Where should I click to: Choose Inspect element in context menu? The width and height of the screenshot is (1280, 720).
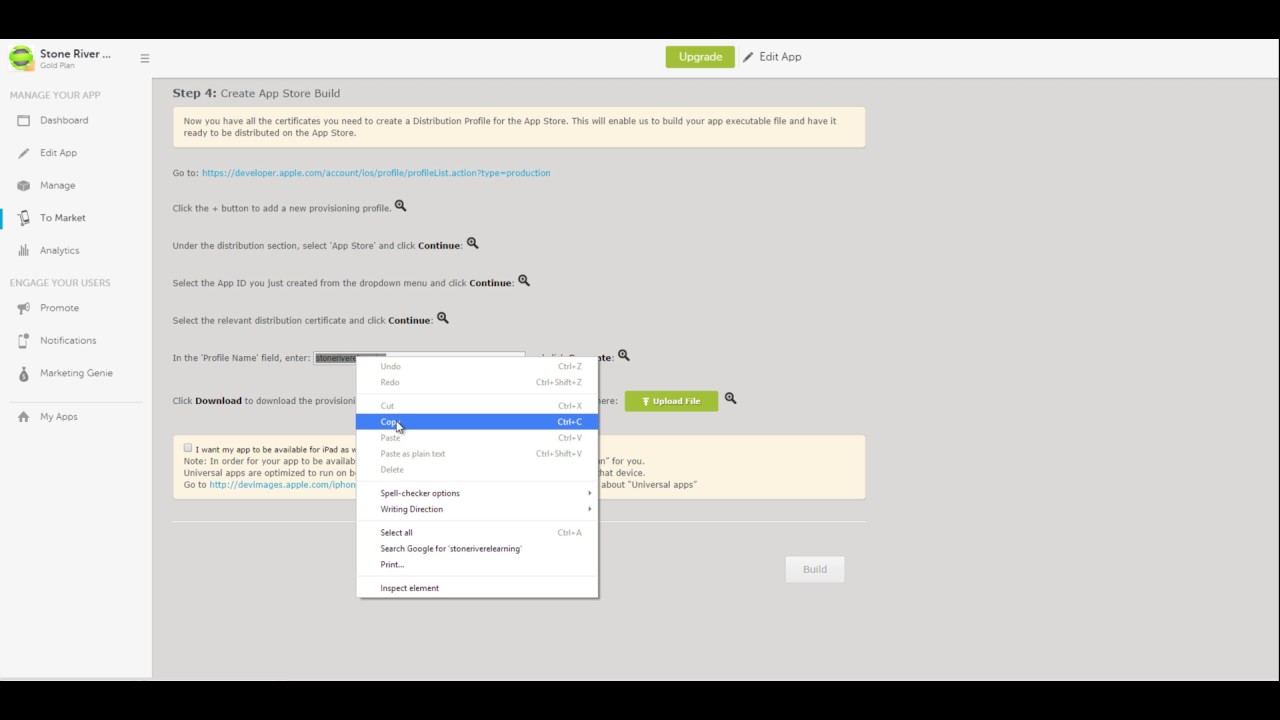[x=477, y=588]
